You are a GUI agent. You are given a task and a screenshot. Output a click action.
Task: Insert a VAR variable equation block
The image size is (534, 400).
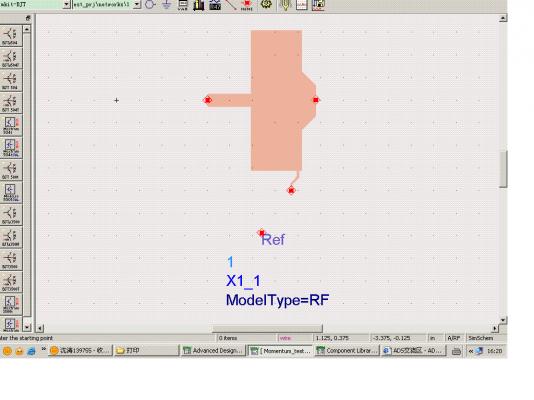coord(183,4)
